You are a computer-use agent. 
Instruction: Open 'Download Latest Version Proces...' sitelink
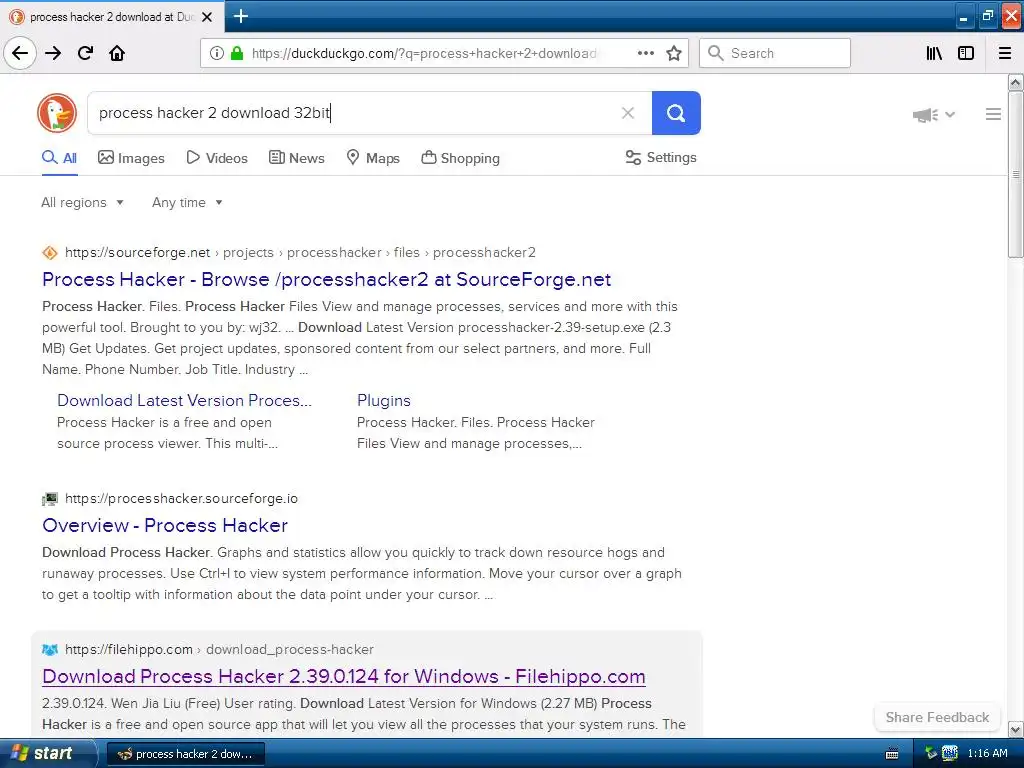[x=184, y=400]
